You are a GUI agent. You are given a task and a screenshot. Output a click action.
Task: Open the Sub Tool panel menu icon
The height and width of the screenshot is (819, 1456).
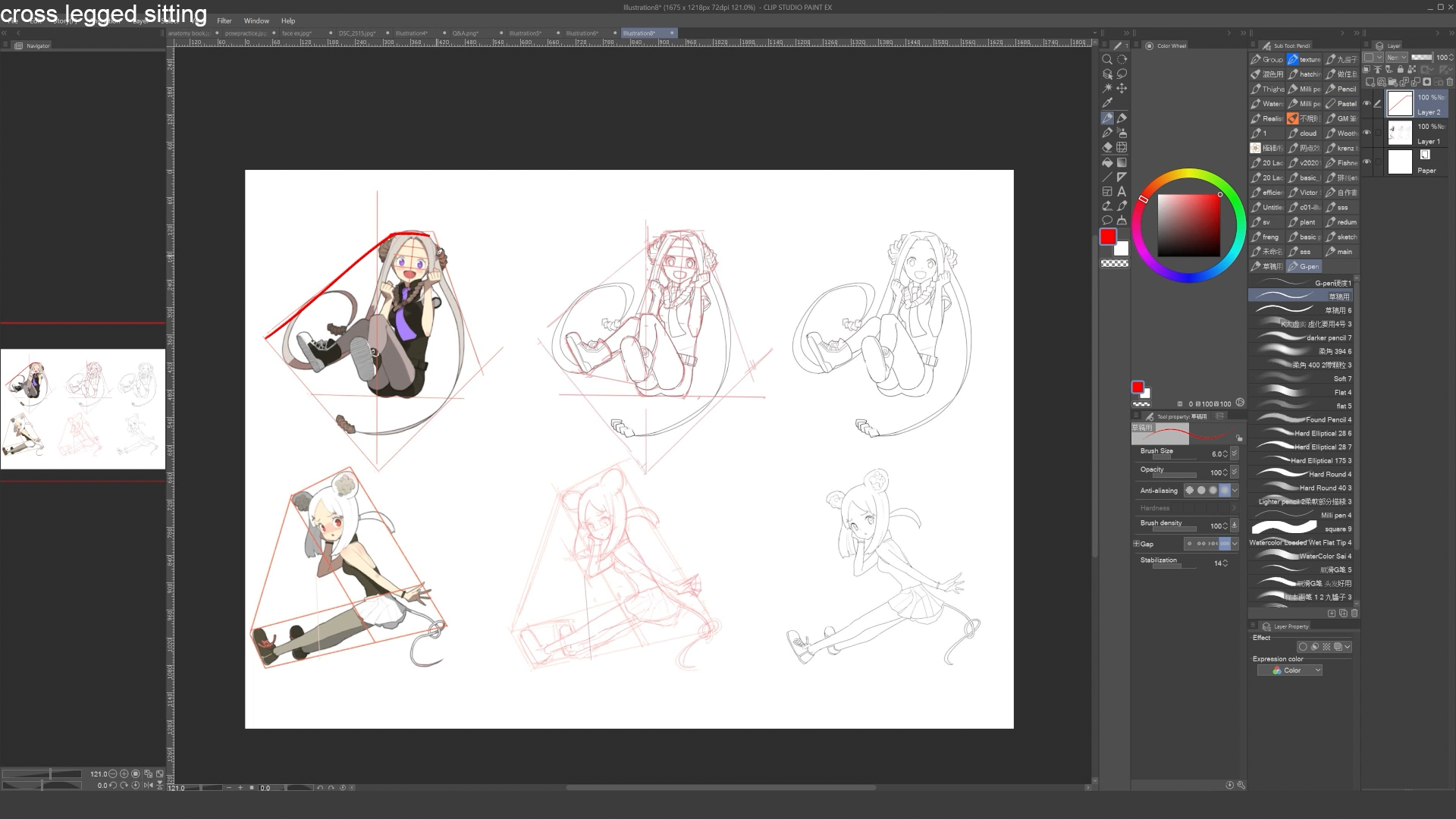pyautogui.click(x=1253, y=45)
